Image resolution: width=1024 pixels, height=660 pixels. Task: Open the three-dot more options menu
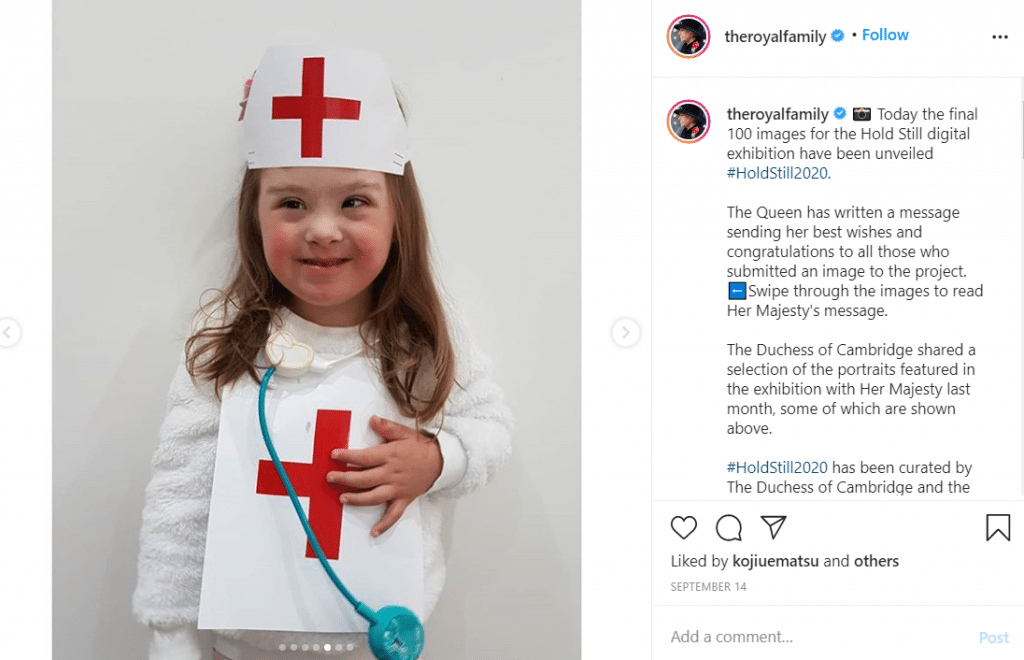(x=1000, y=37)
